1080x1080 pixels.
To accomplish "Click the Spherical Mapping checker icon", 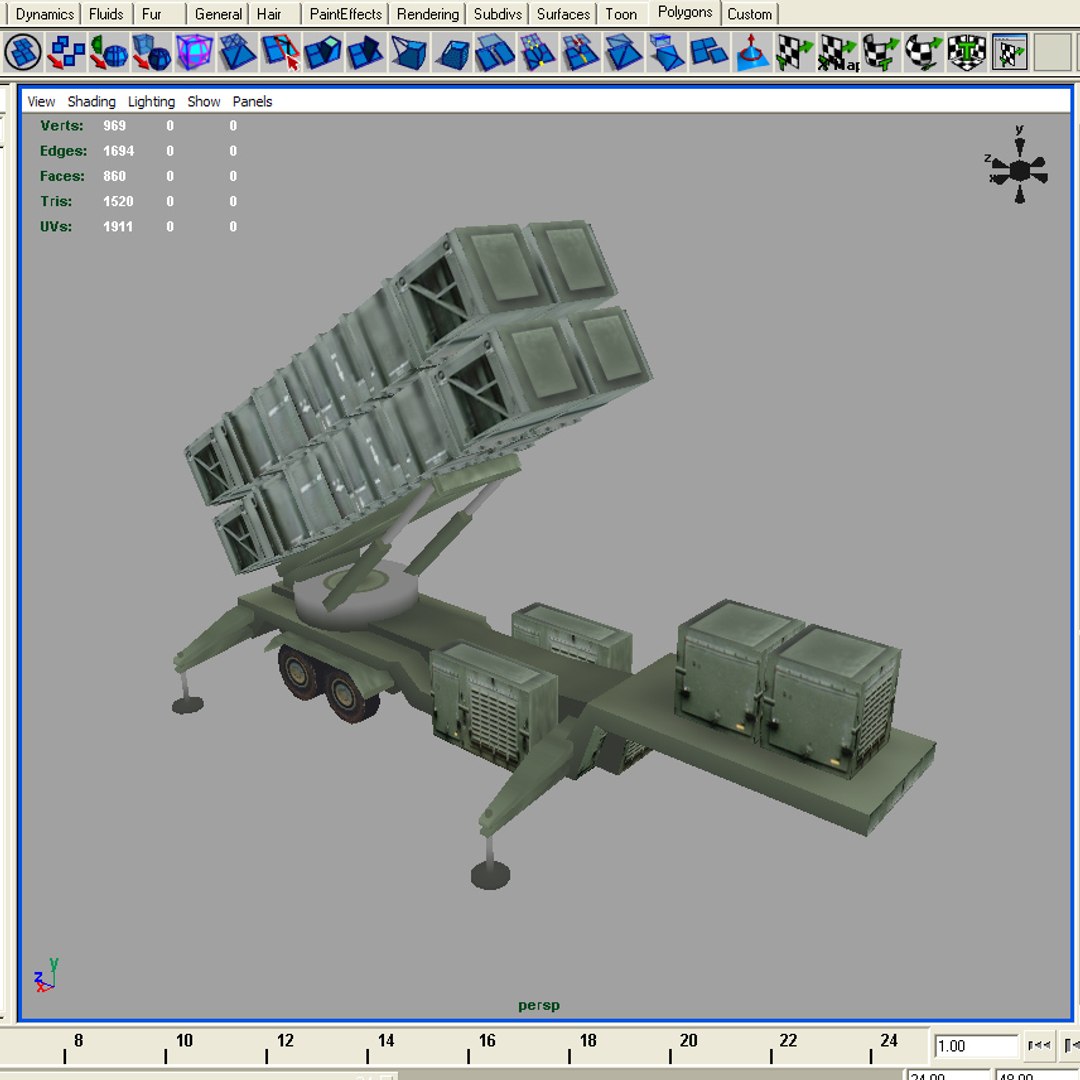I will click(923, 52).
